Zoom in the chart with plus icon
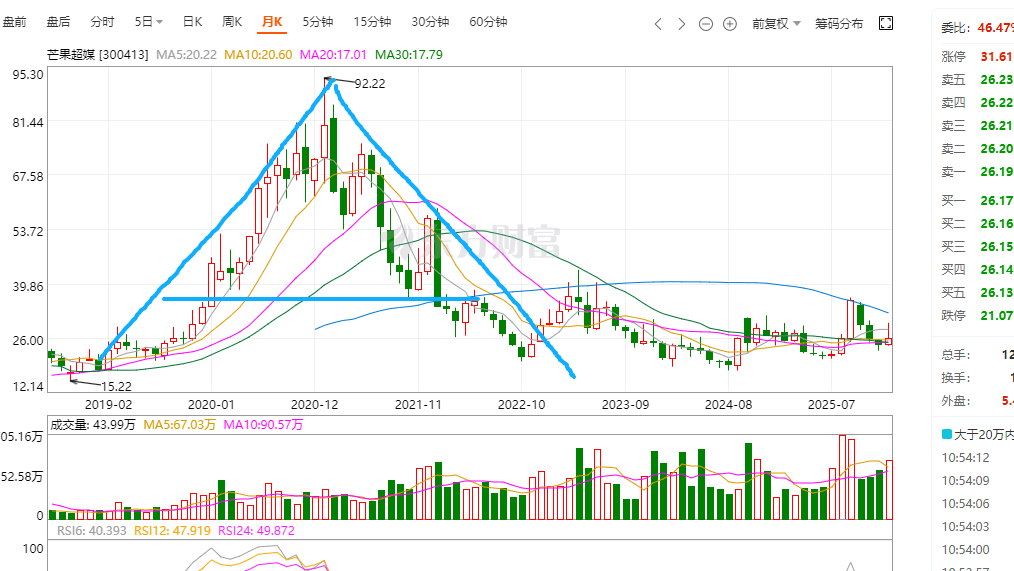1014x571 pixels. [729, 24]
